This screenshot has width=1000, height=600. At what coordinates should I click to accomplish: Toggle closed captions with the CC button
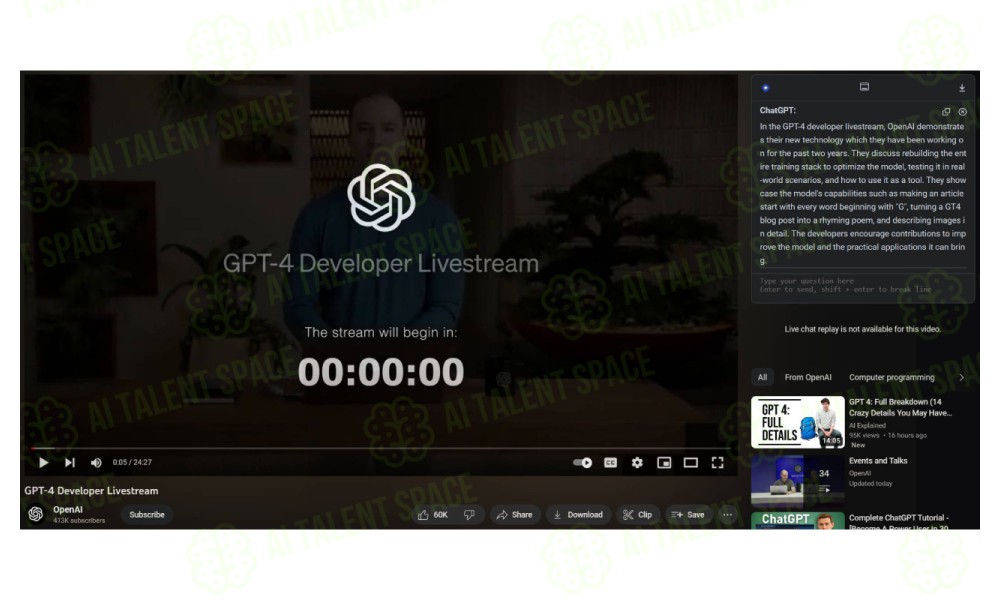610,462
